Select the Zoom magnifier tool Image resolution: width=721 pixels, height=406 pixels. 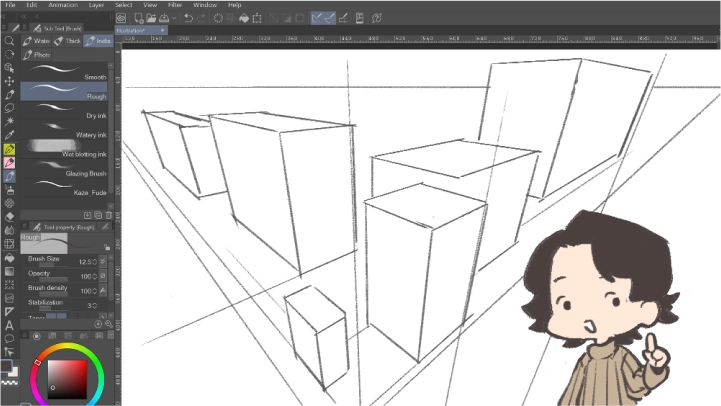click(x=9, y=41)
